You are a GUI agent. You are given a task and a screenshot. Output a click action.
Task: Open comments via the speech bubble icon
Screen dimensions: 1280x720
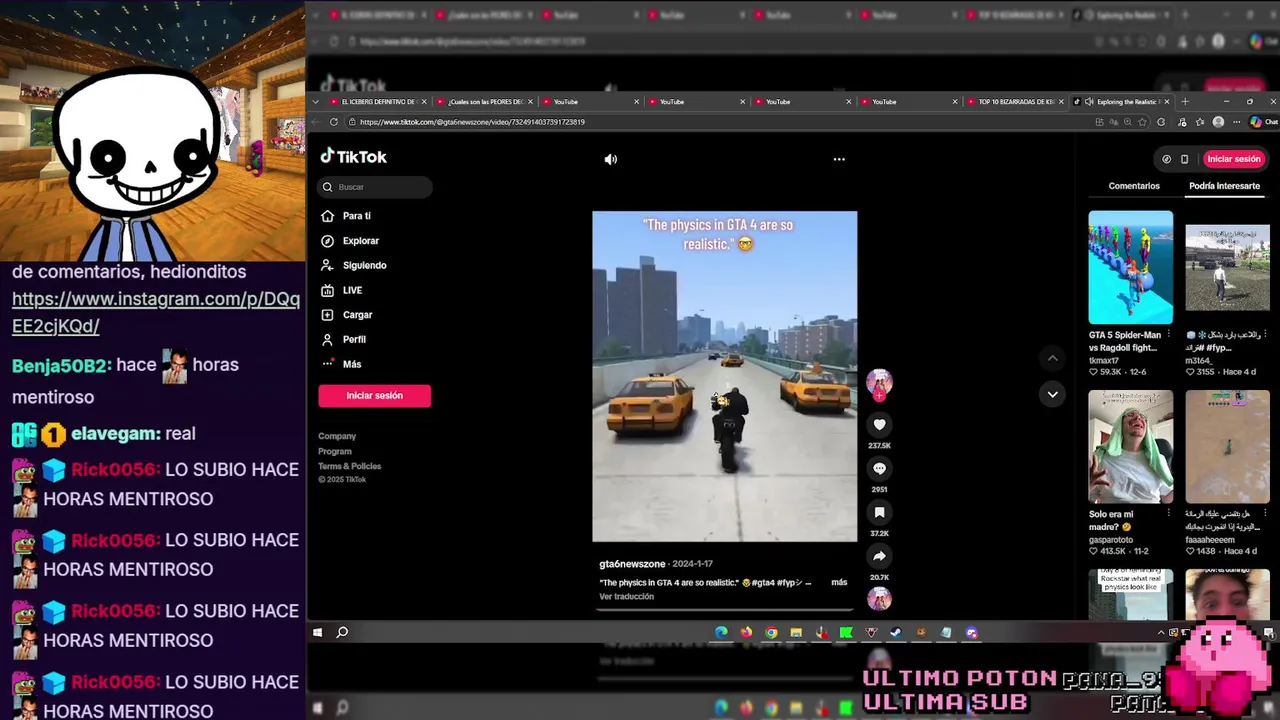click(x=879, y=468)
